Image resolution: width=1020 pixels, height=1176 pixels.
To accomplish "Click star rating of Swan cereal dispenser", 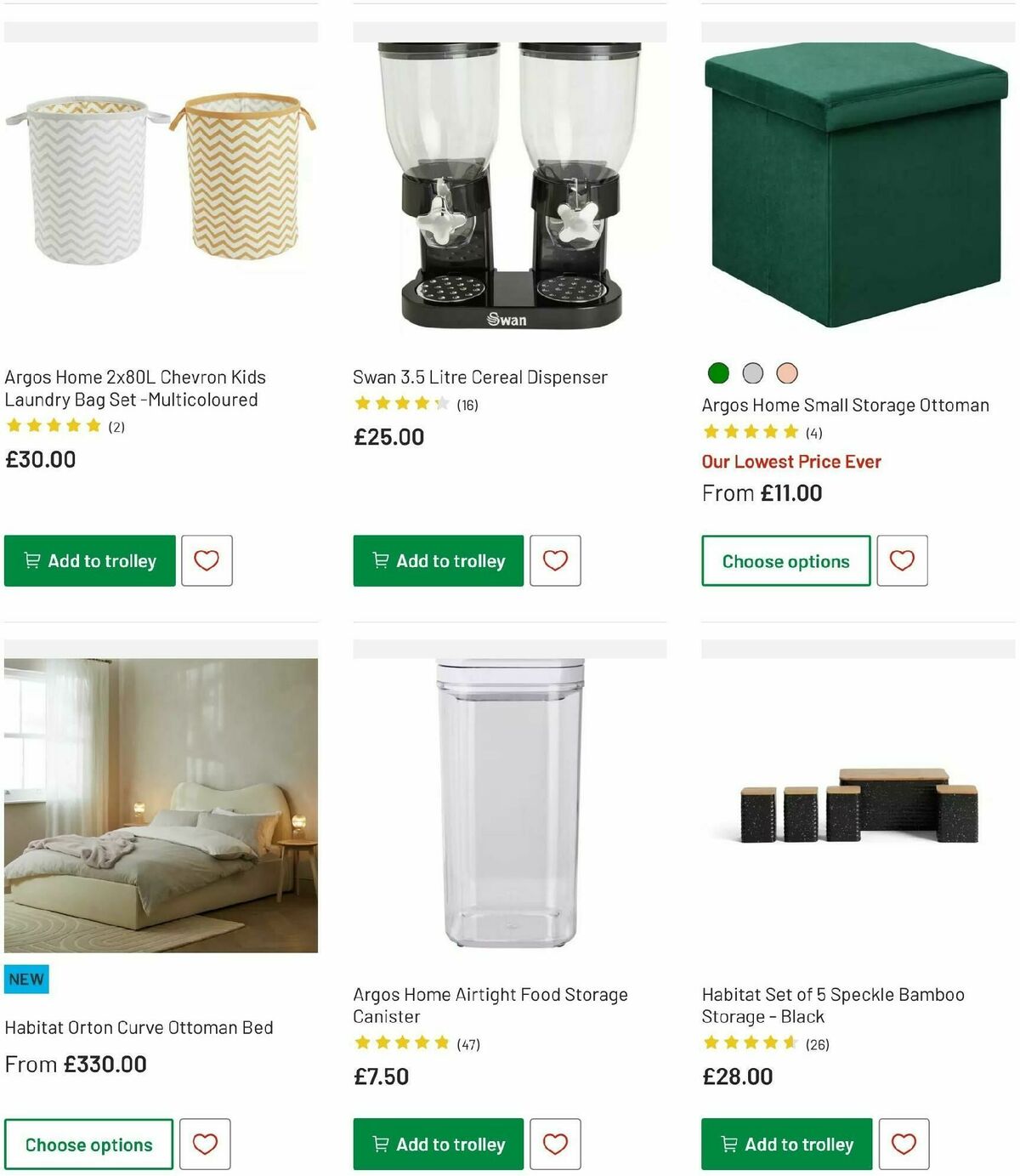I will (399, 404).
